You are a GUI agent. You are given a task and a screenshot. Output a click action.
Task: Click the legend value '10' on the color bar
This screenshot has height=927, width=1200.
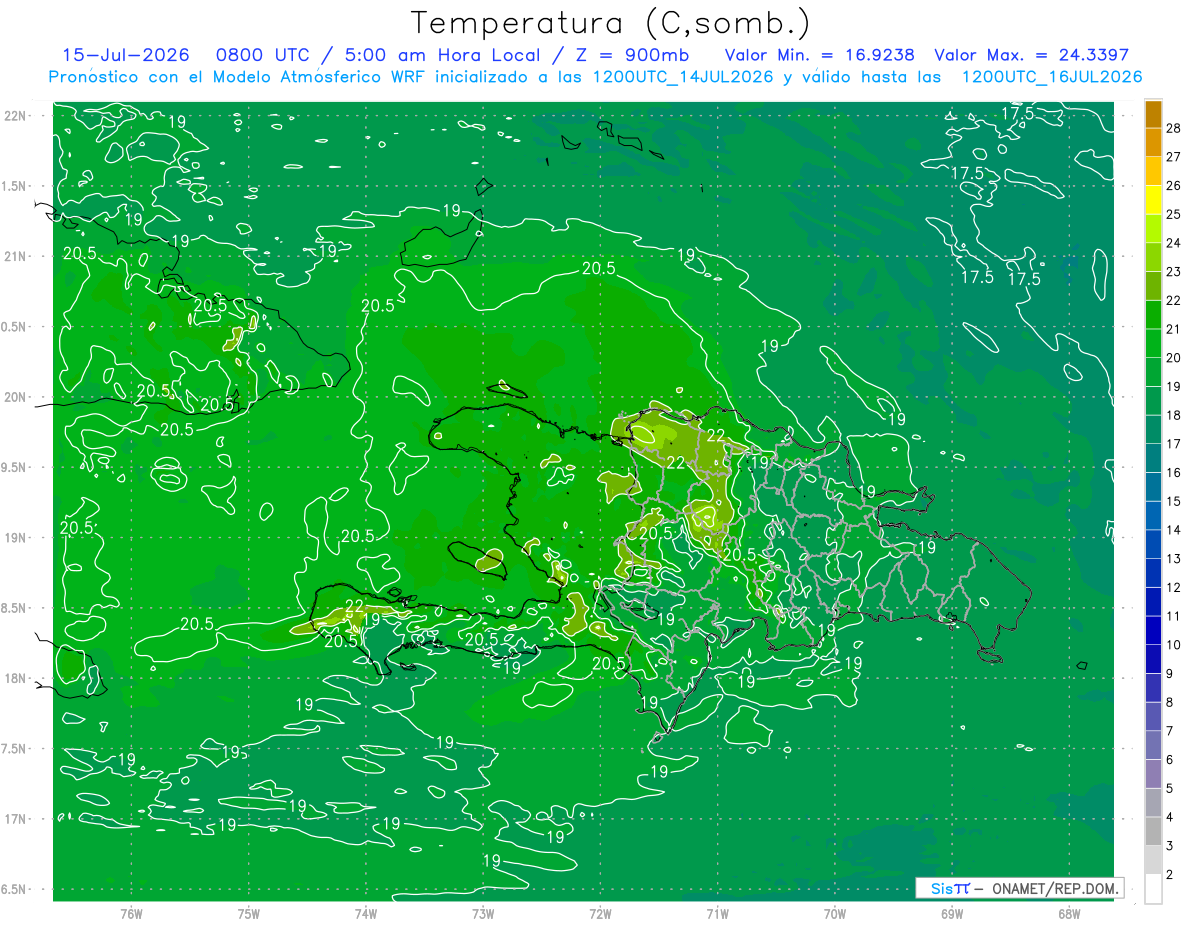tap(1175, 645)
